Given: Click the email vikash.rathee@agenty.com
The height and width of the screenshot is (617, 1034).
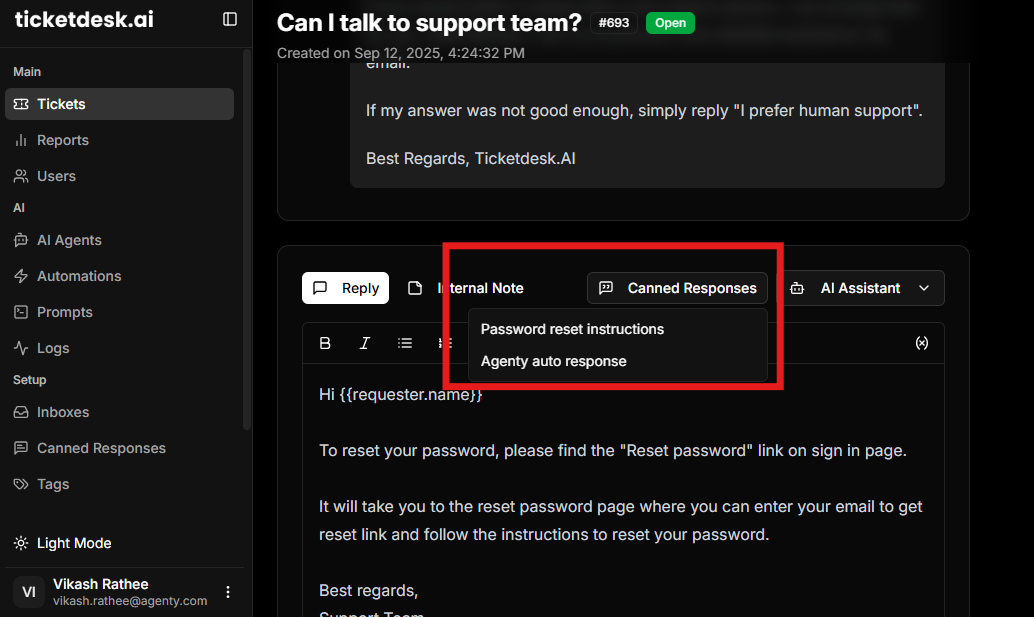Looking at the screenshot, I should pos(130,601).
